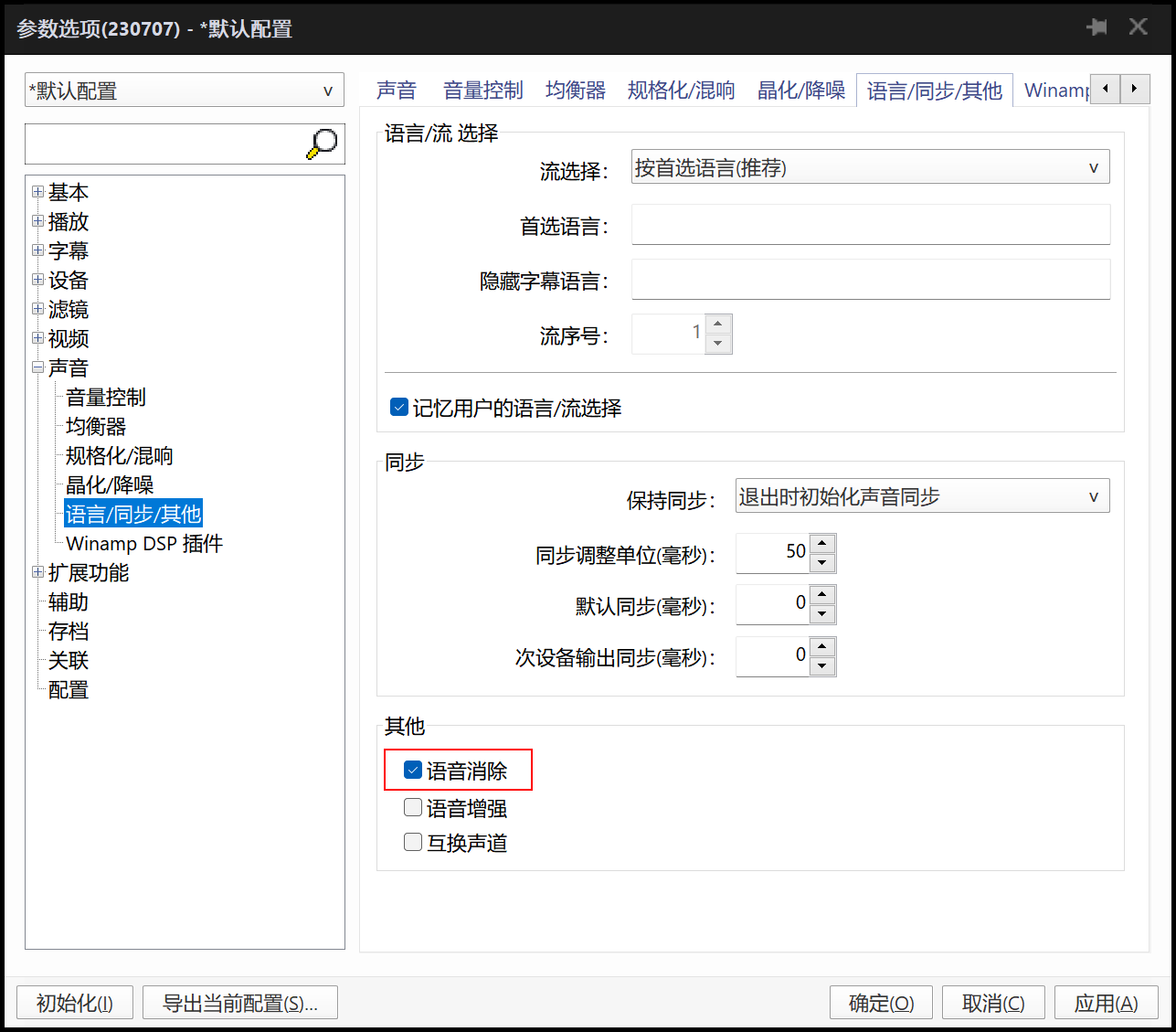Increase 同步调整单位 with the up stepper

tap(821, 543)
